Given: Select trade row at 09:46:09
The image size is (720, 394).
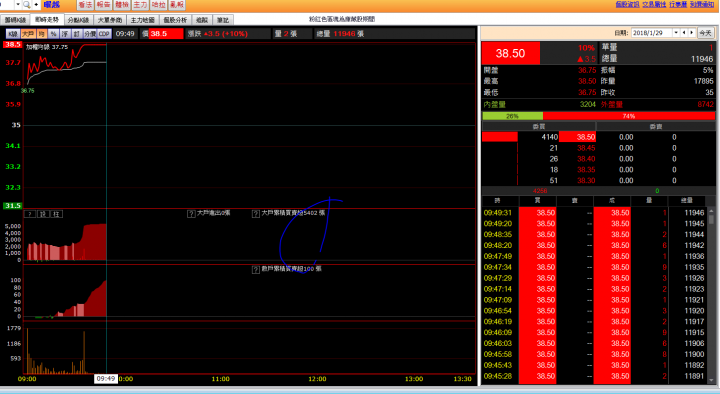Looking at the screenshot, I should (x=594, y=332).
